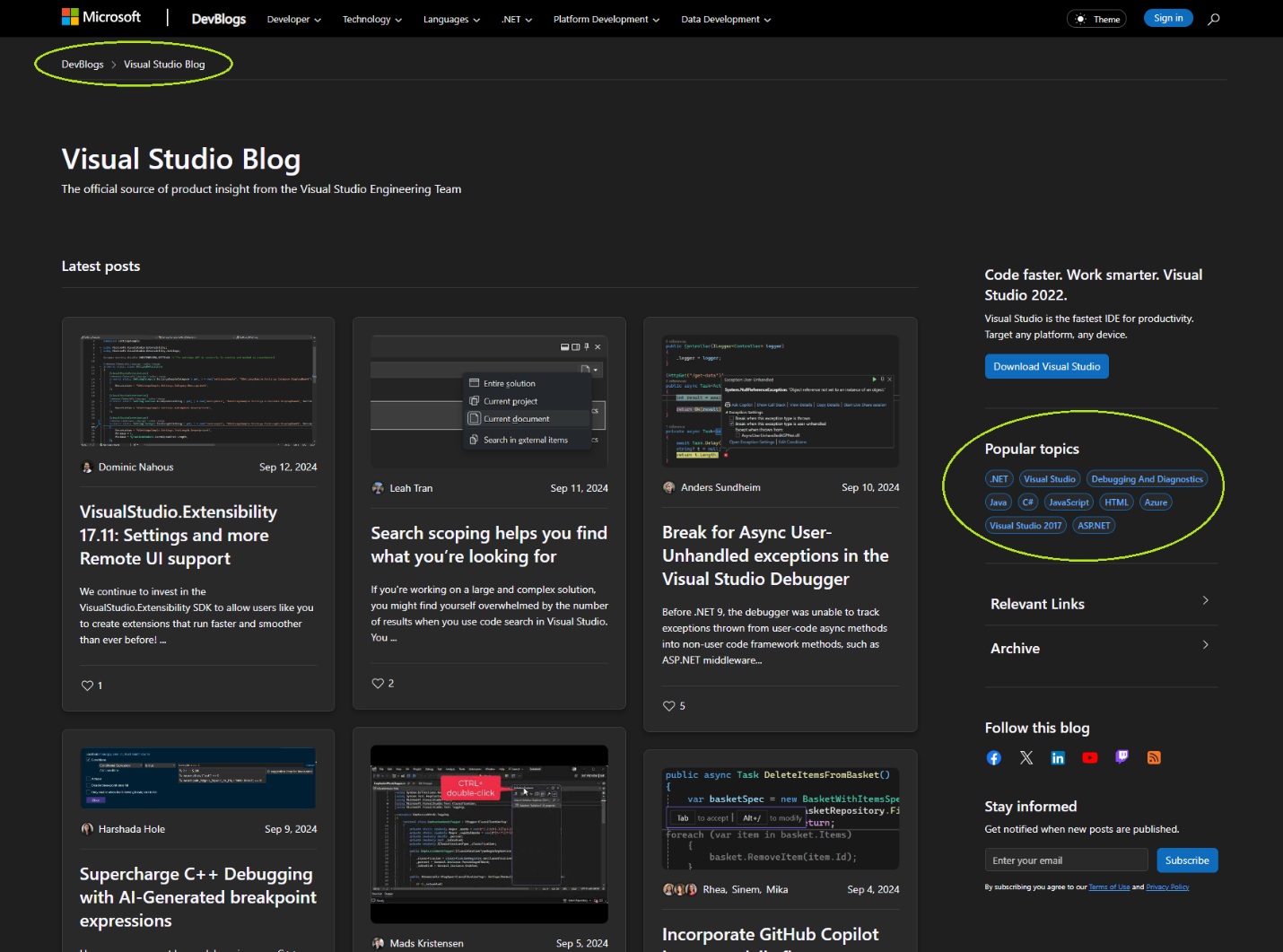Open the Languages dropdown menu
The image size is (1283, 952).
(x=451, y=18)
